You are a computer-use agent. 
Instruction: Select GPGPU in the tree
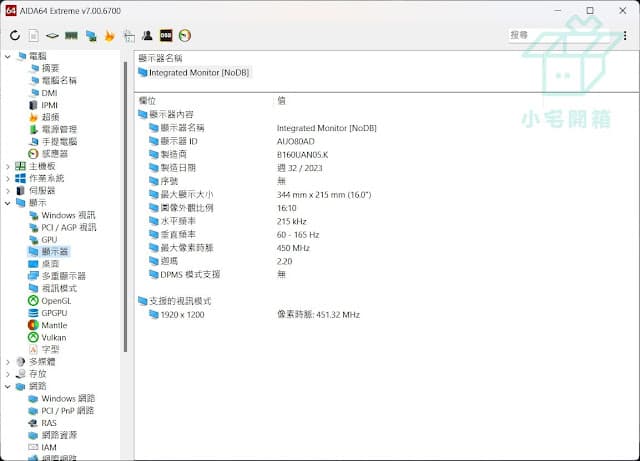pos(54,313)
